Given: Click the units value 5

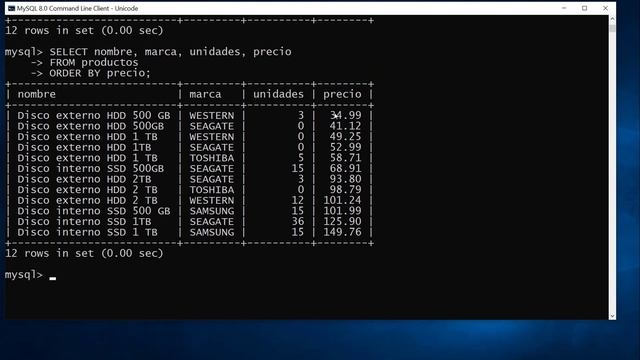Looking at the screenshot, I should tap(301, 158).
